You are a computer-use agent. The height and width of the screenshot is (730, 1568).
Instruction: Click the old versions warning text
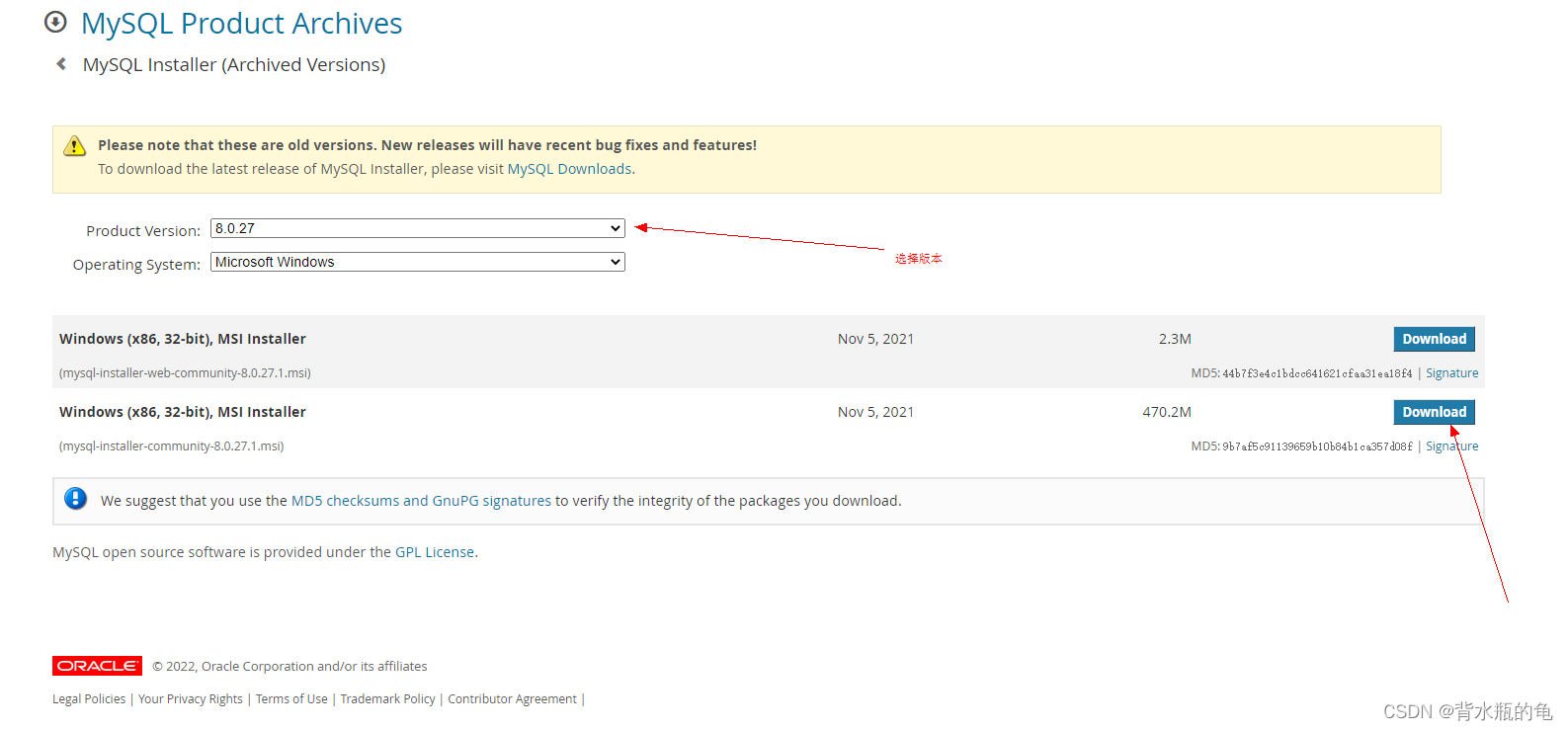[427, 145]
